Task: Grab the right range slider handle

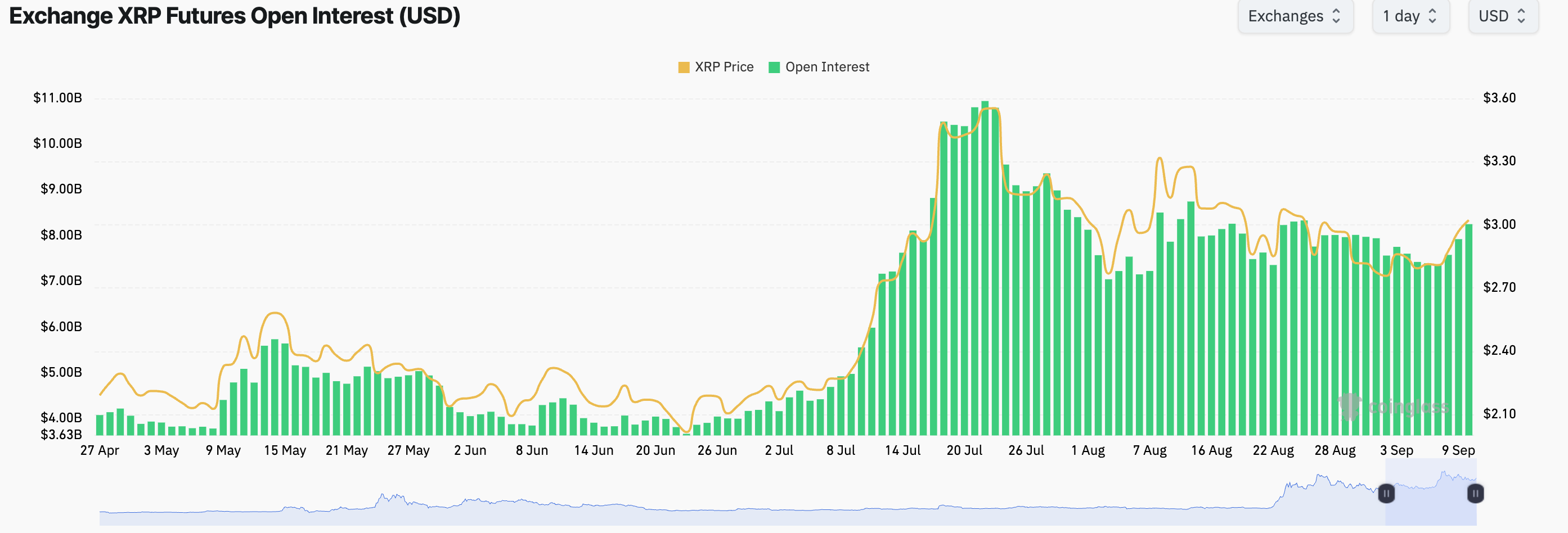Action: pos(1475,493)
